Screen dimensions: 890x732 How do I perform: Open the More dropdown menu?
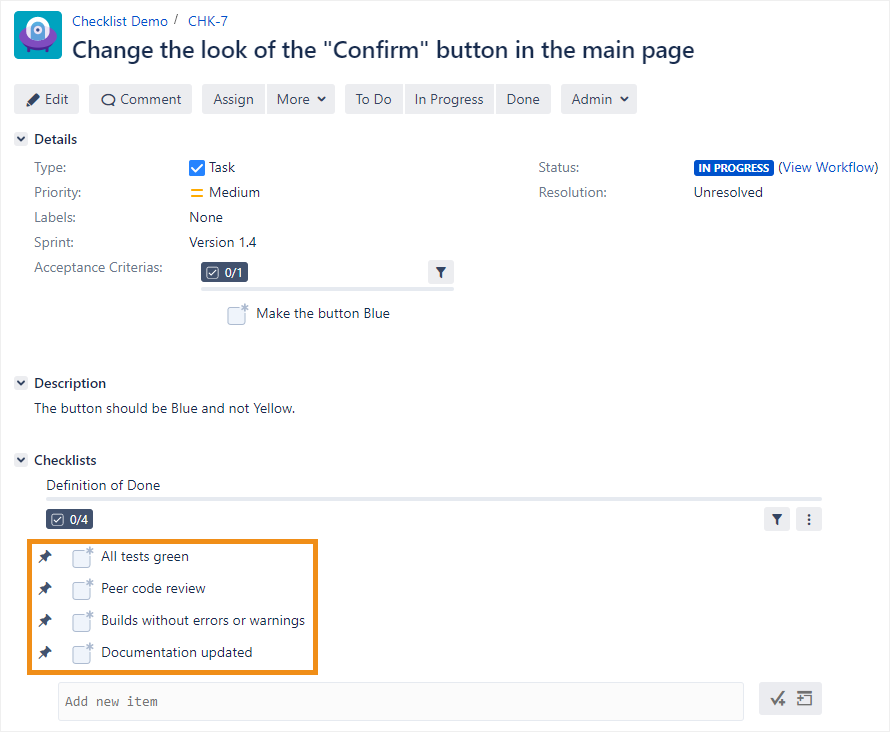[301, 99]
